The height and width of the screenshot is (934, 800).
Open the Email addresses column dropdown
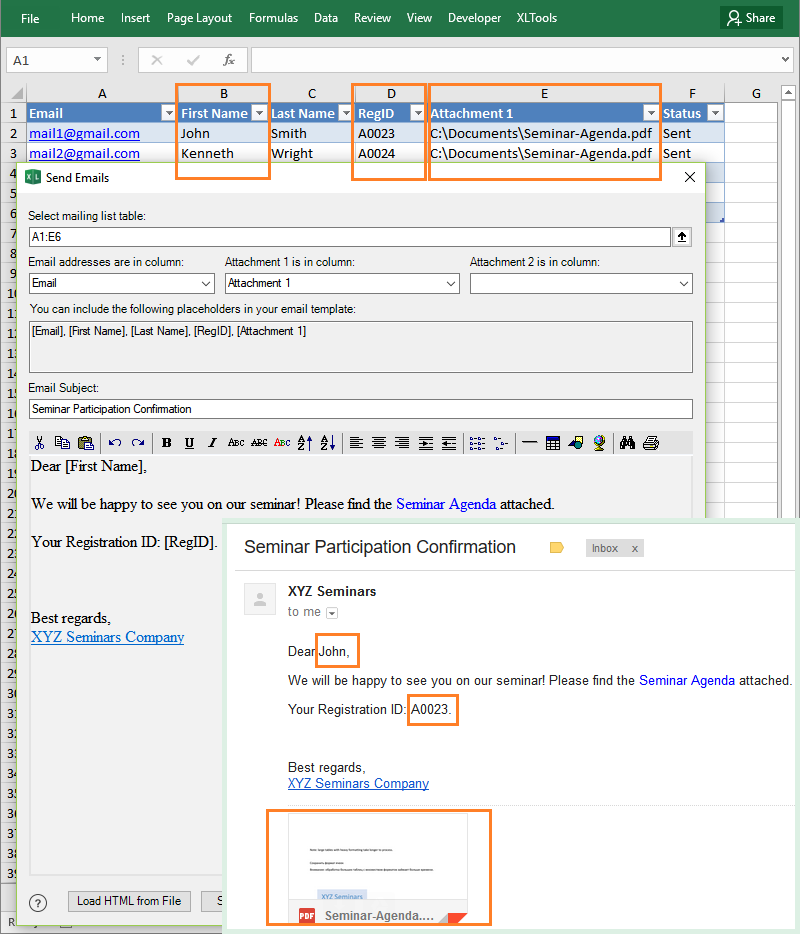coord(207,283)
